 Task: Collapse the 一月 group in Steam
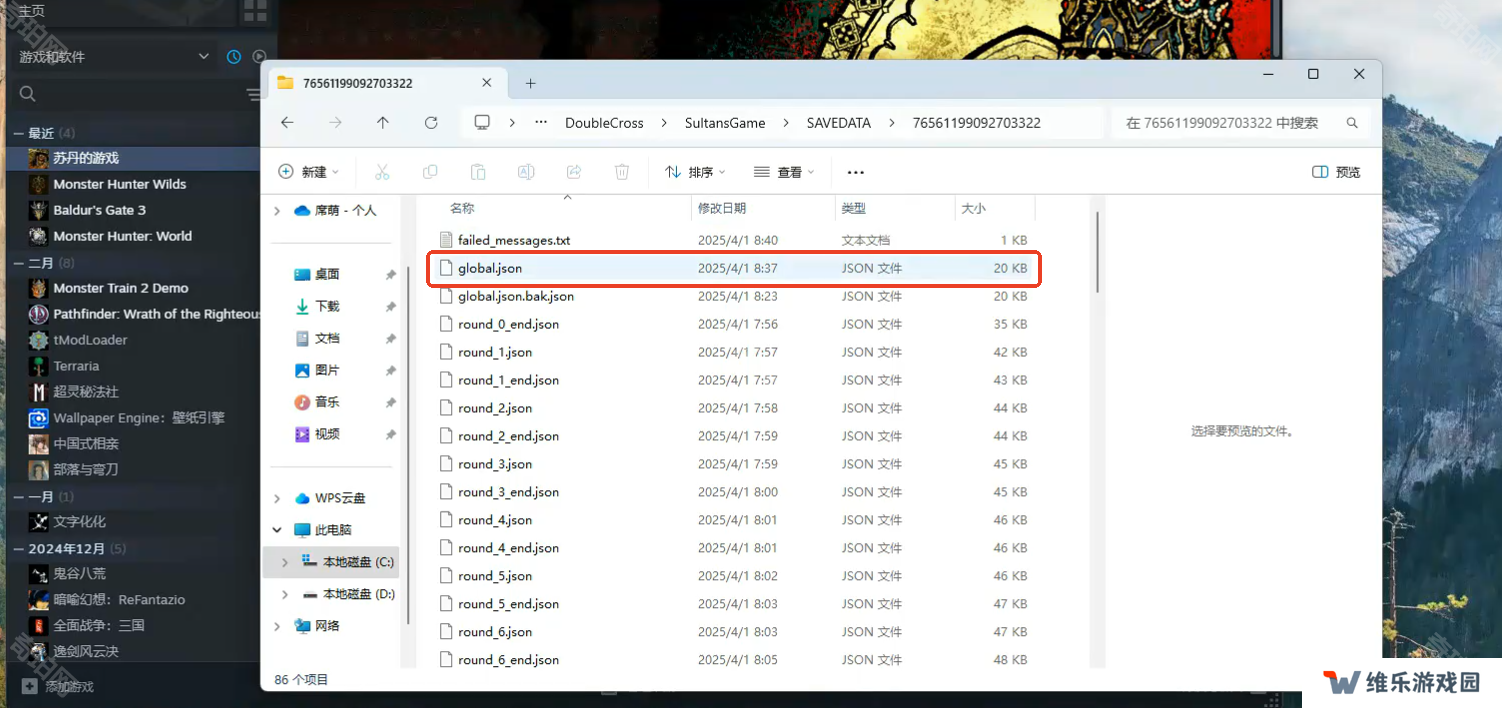point(18,497)
